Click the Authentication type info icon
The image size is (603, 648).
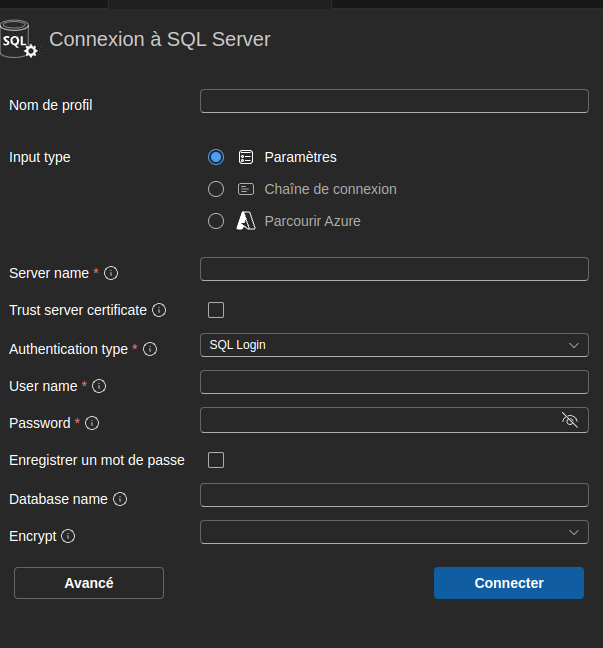point(150,349)
